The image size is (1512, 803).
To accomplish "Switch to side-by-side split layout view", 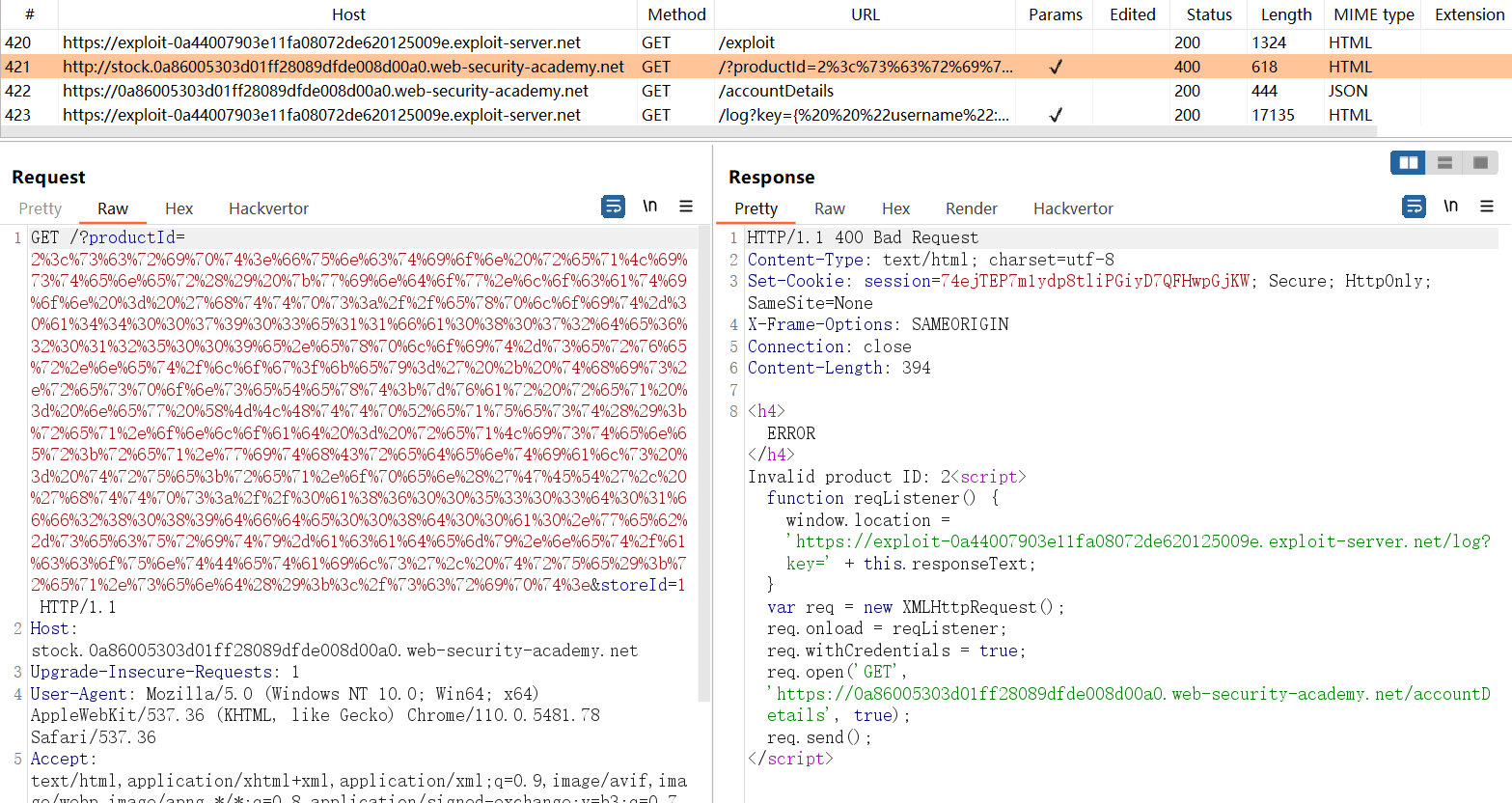I will pyautogui.click(x=1409, y=162).
